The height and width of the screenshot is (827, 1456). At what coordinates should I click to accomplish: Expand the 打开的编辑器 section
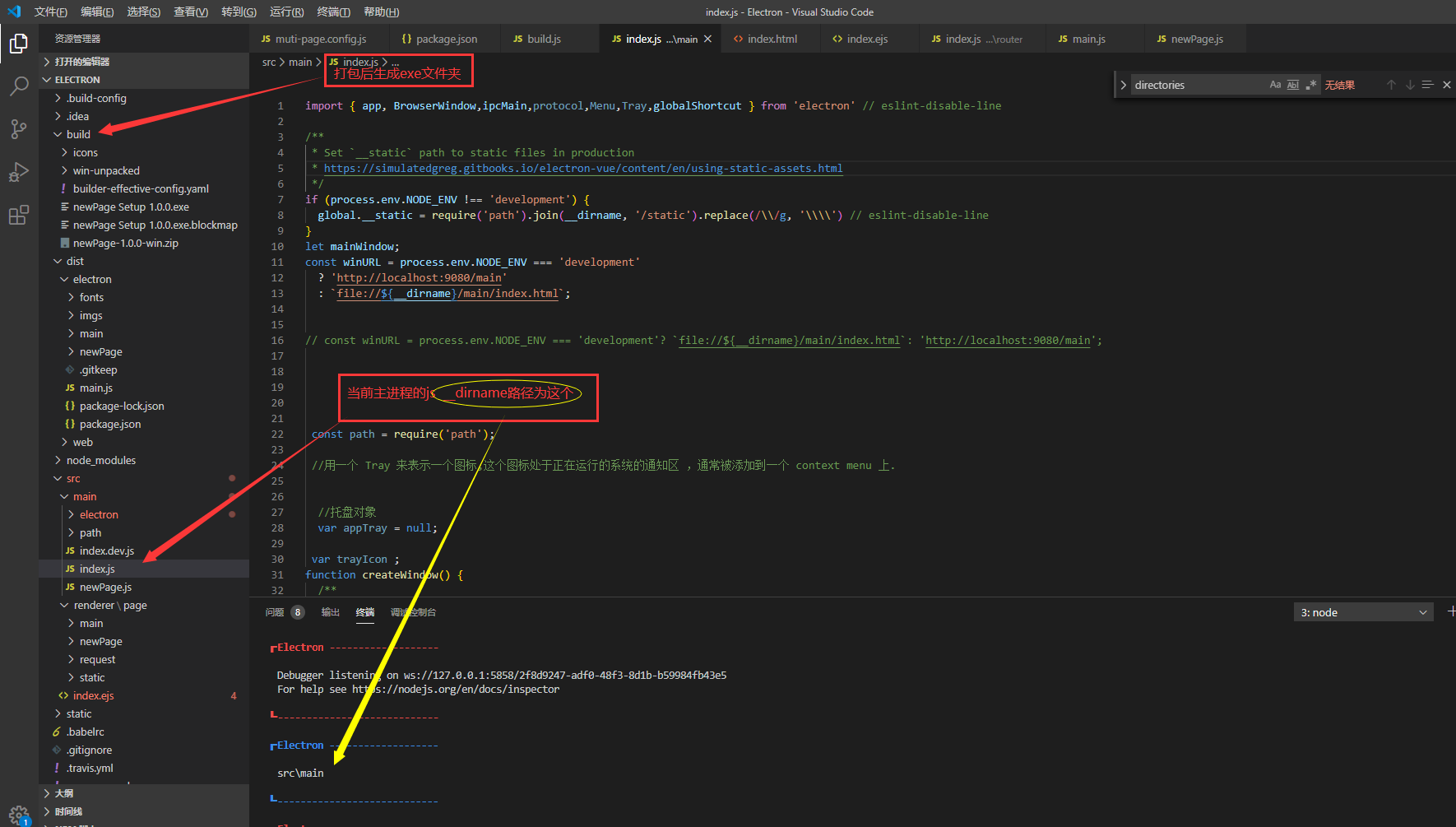[x=144, y=62]
